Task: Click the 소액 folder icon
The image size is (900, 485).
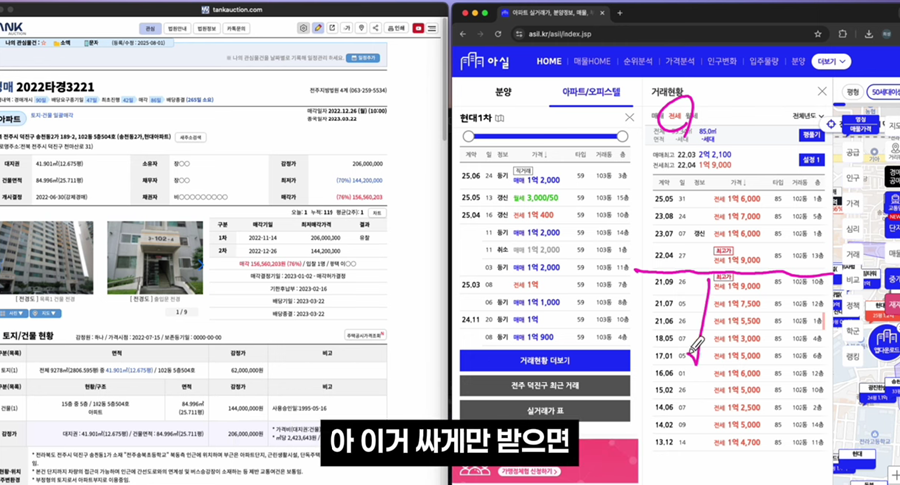Action: click(57, 43)
